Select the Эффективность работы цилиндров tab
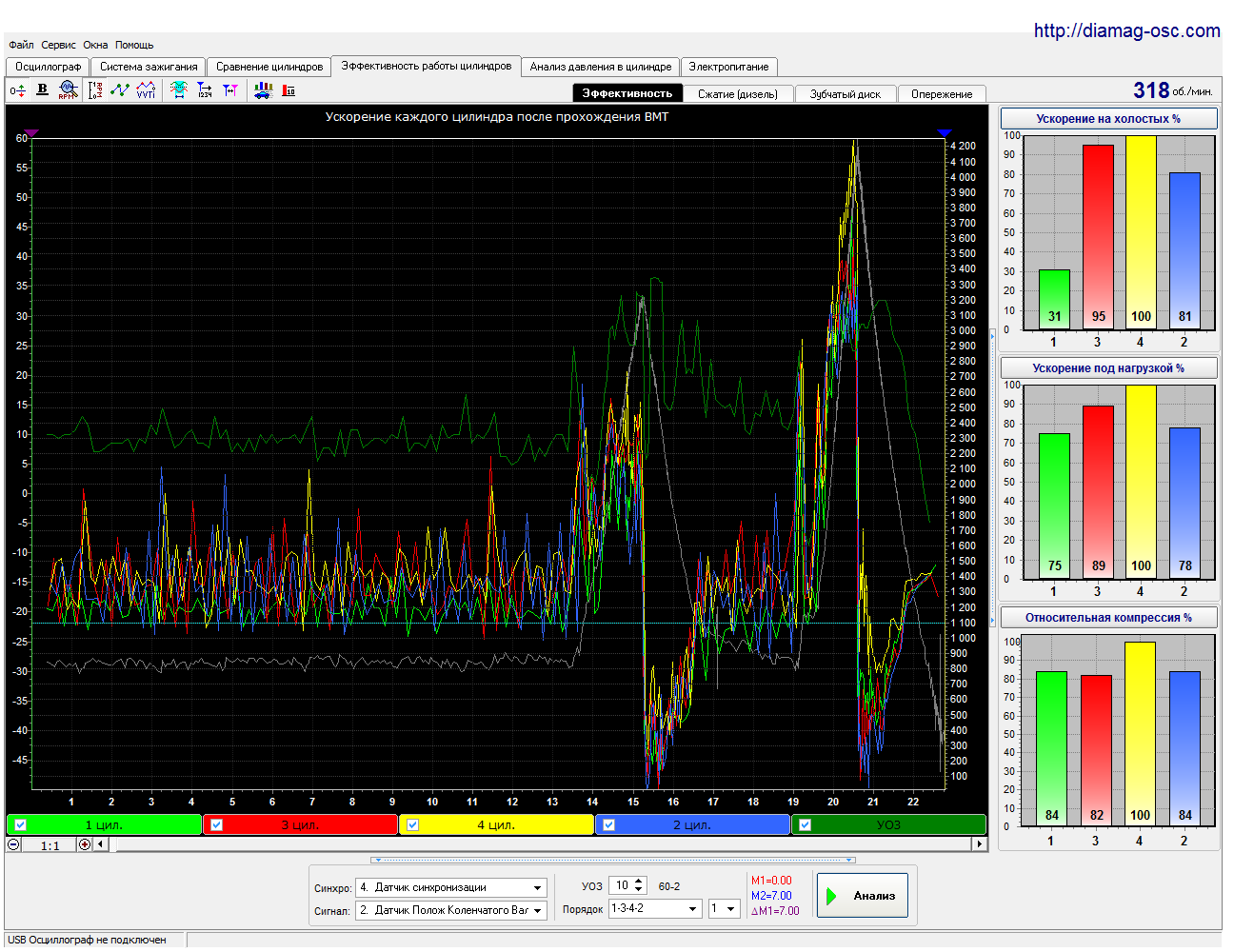 coord(427,66)
